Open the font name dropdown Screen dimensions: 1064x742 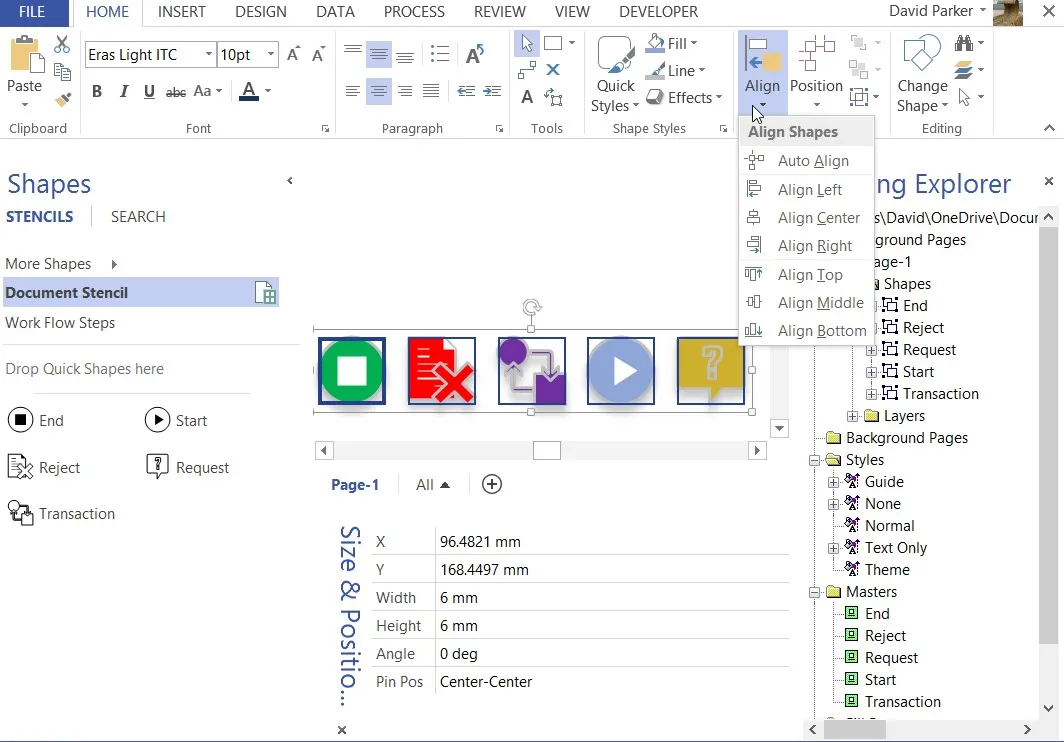pyautogui.click(x=208, y=54)
